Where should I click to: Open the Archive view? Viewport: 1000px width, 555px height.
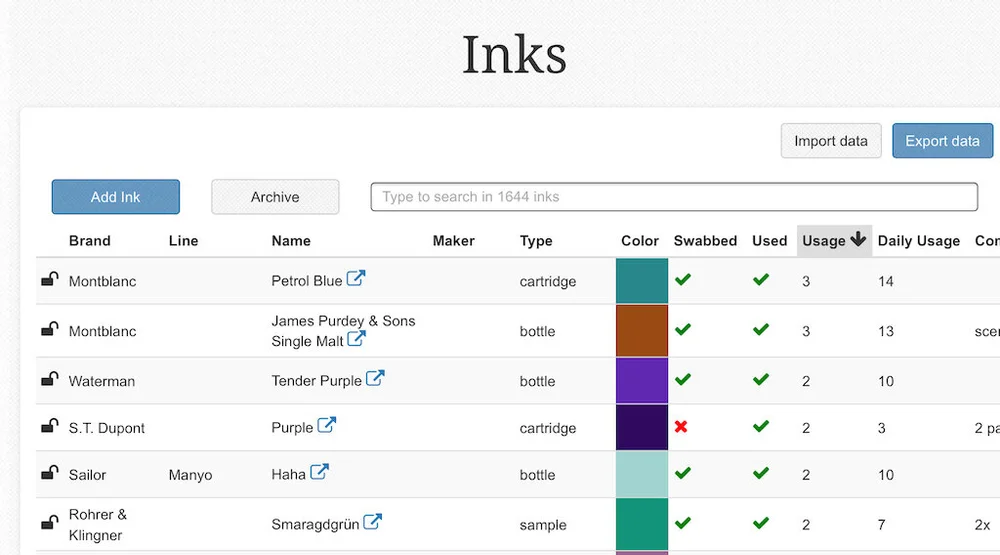[275, 196]
